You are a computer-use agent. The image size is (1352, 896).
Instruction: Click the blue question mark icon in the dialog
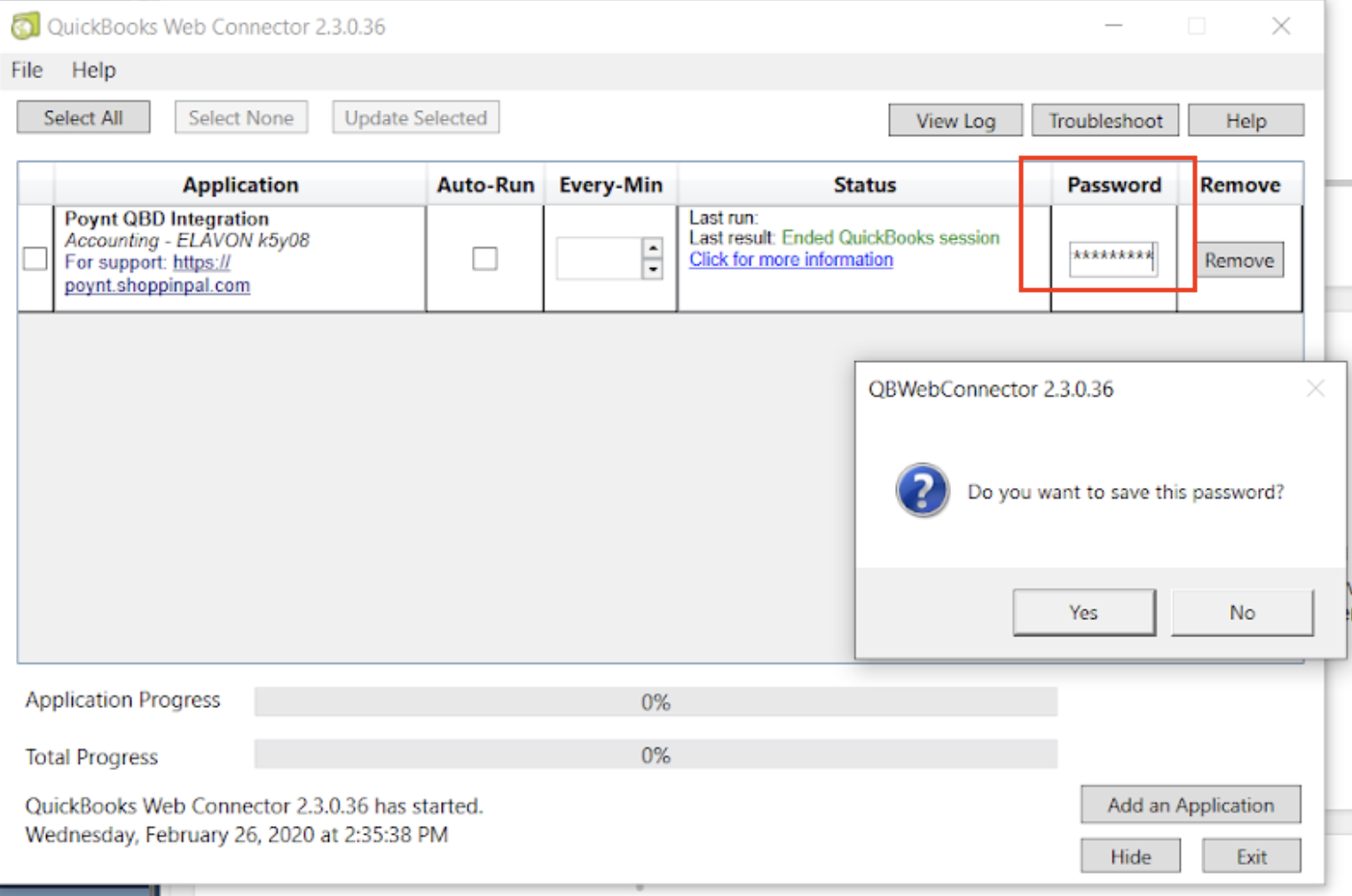[x=922, y=490]
